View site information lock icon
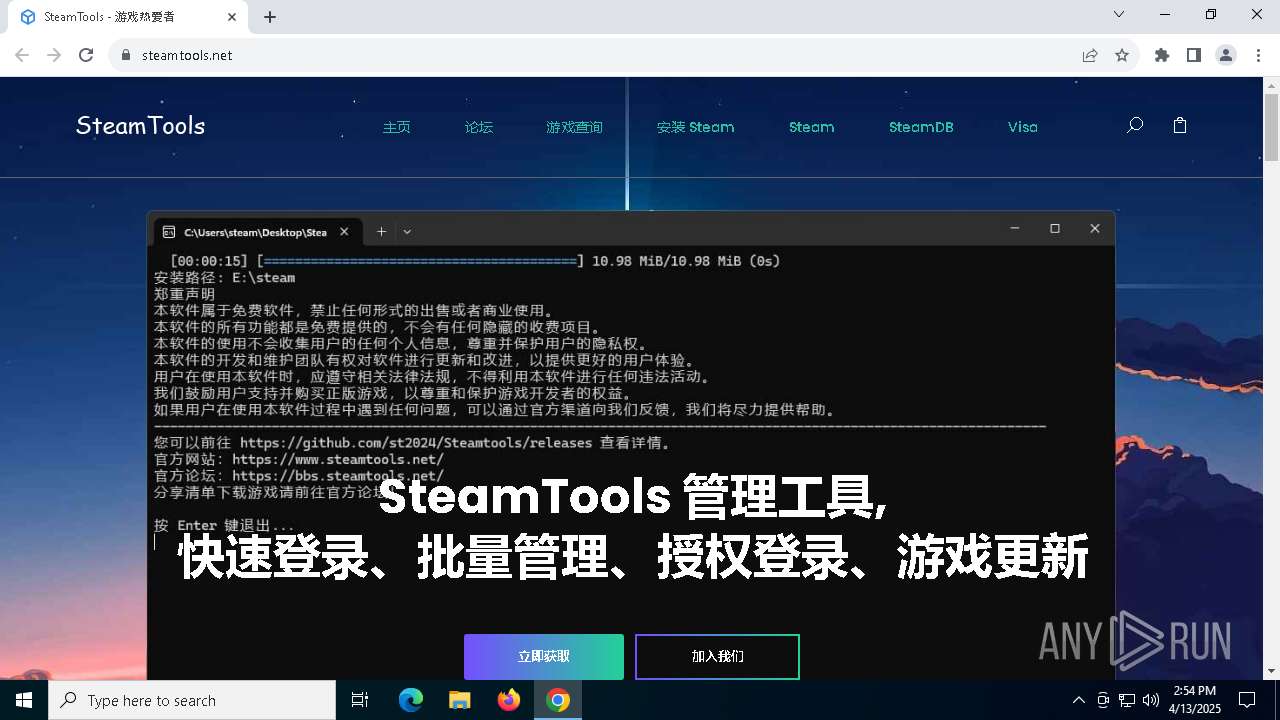This screenshot has width=1280, height=720. 125,55
